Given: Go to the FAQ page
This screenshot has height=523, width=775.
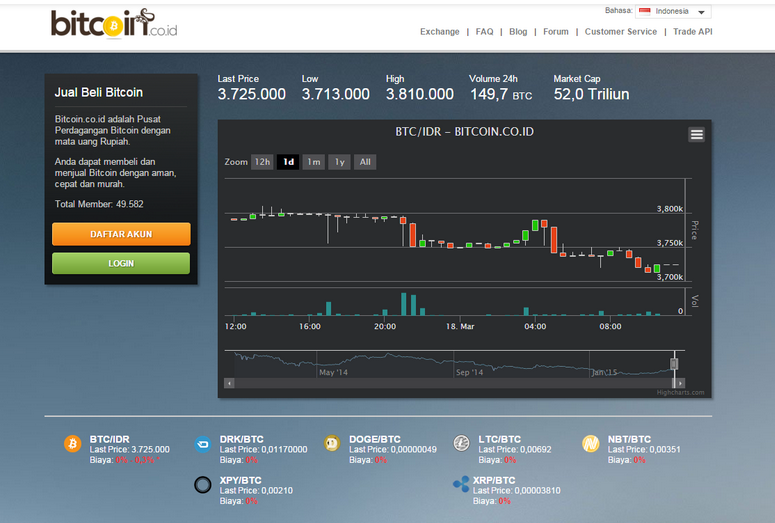Looking at the screenshot, I should pyautogui.click(x=484, y=32).
